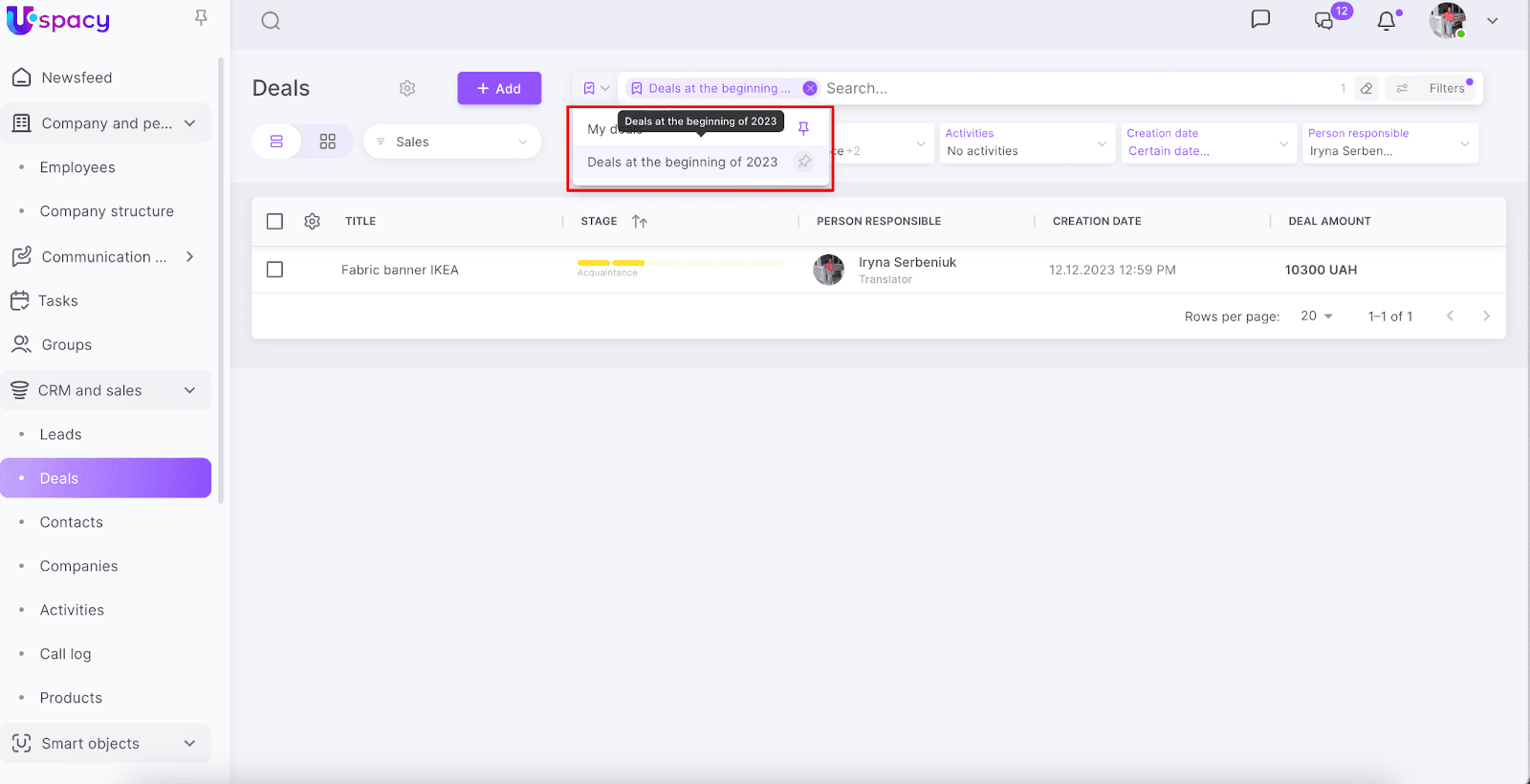The height and width of the screenshot is (784, 1530).
Task: Clear all filters with the eraser icon
Action: click(x=1366, y=88)
